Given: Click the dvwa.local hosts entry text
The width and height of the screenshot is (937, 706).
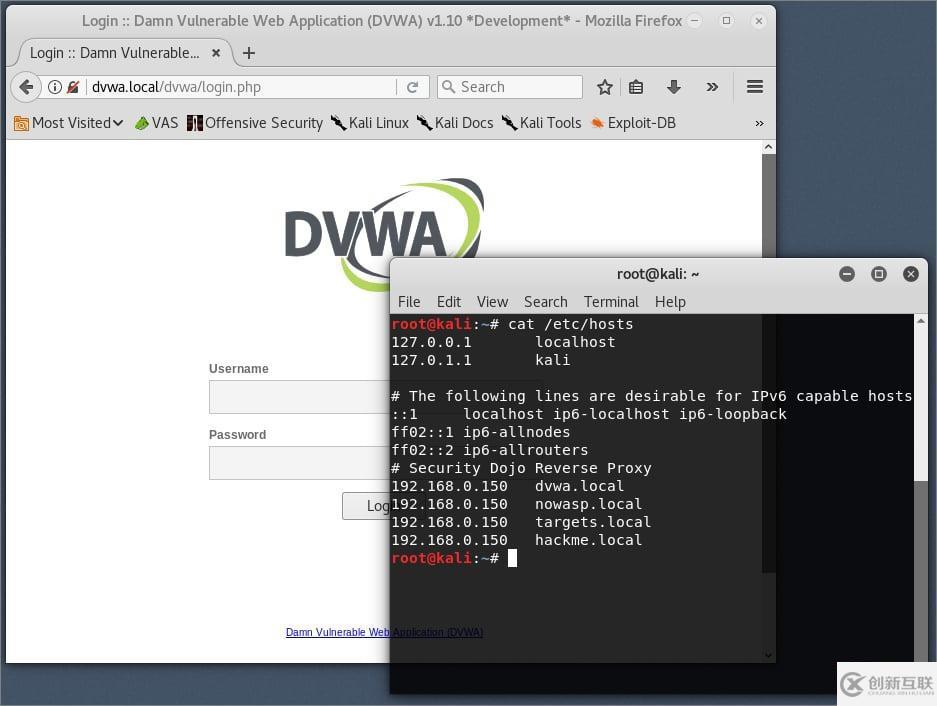Looking at the screenshot, I should [x=579, y=486].
